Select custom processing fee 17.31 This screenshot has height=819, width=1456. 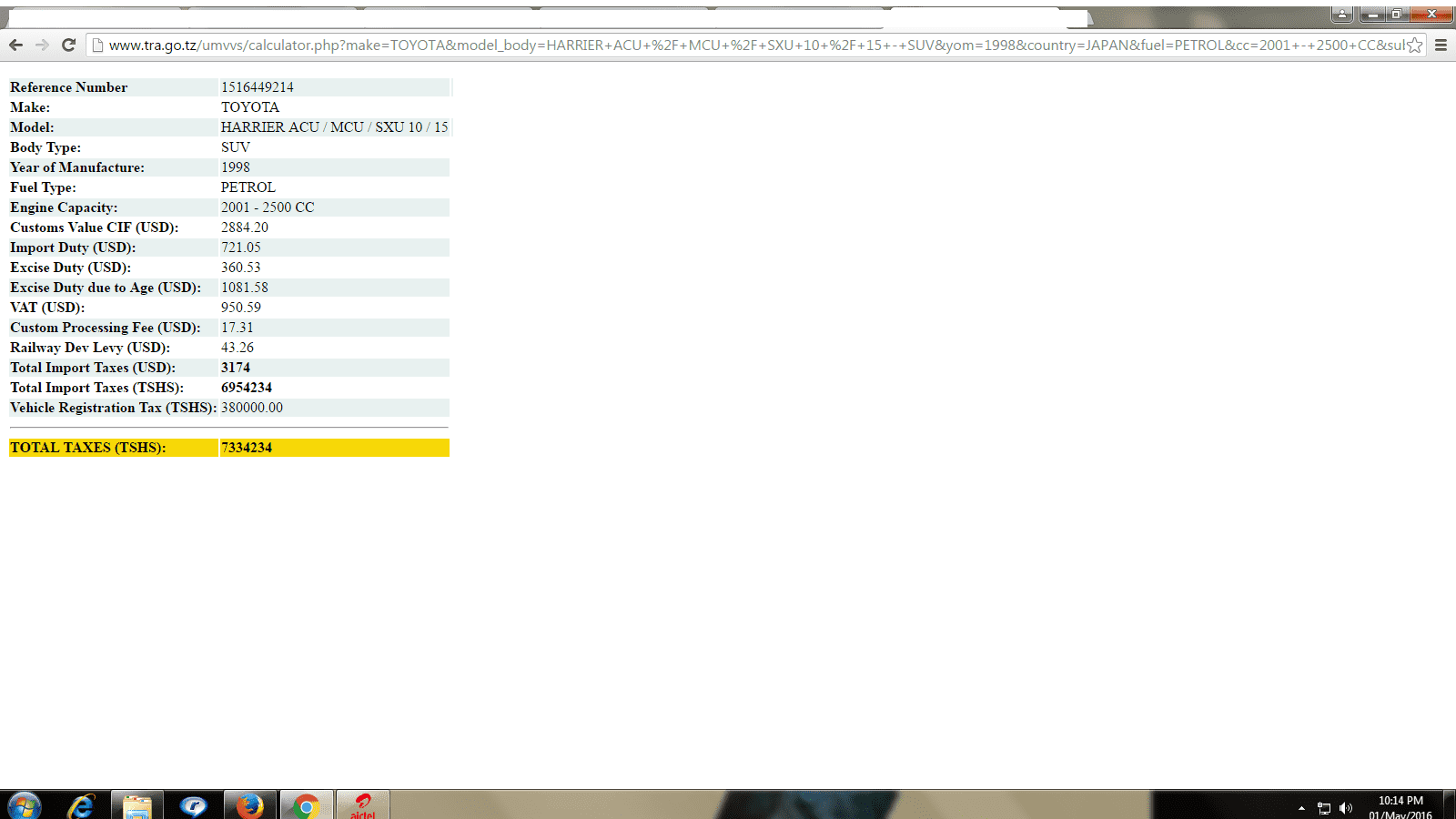coord(238,328)
